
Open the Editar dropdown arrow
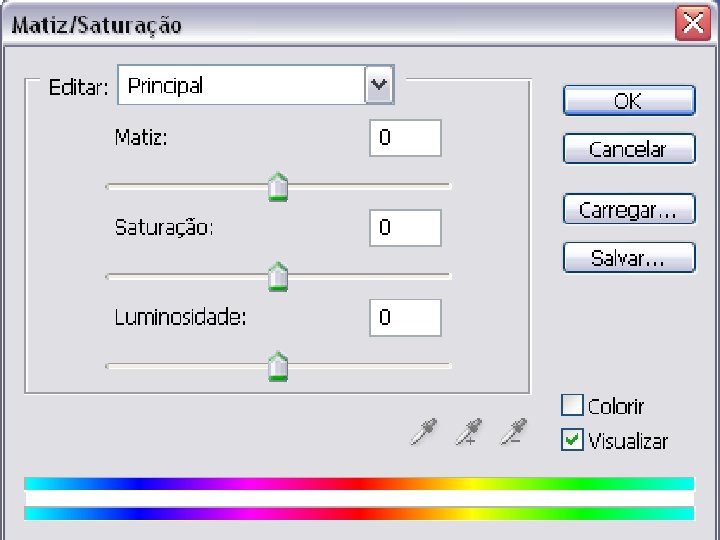[379, 86]
